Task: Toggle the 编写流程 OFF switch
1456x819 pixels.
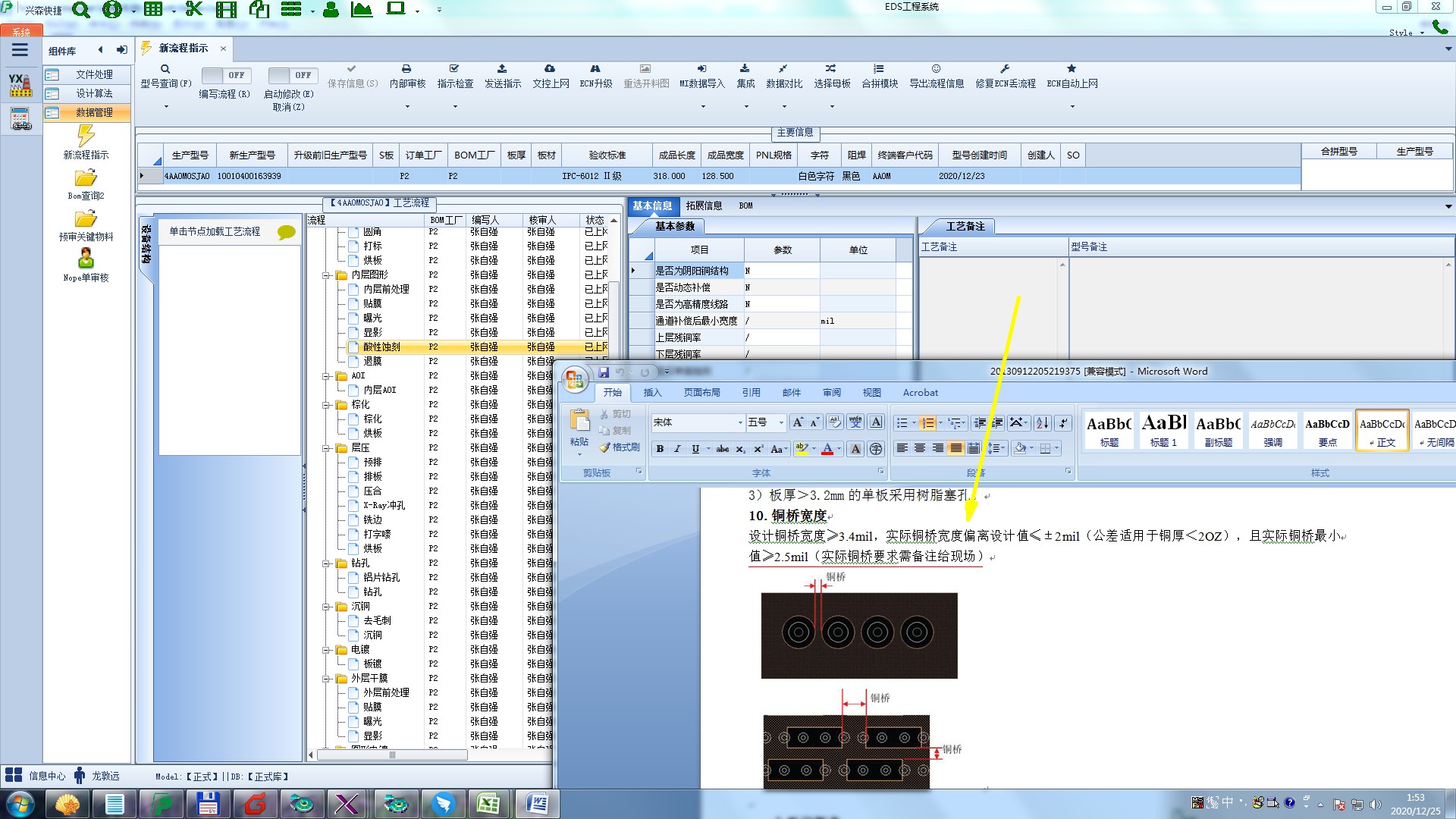Action: [x=224, y=75]
